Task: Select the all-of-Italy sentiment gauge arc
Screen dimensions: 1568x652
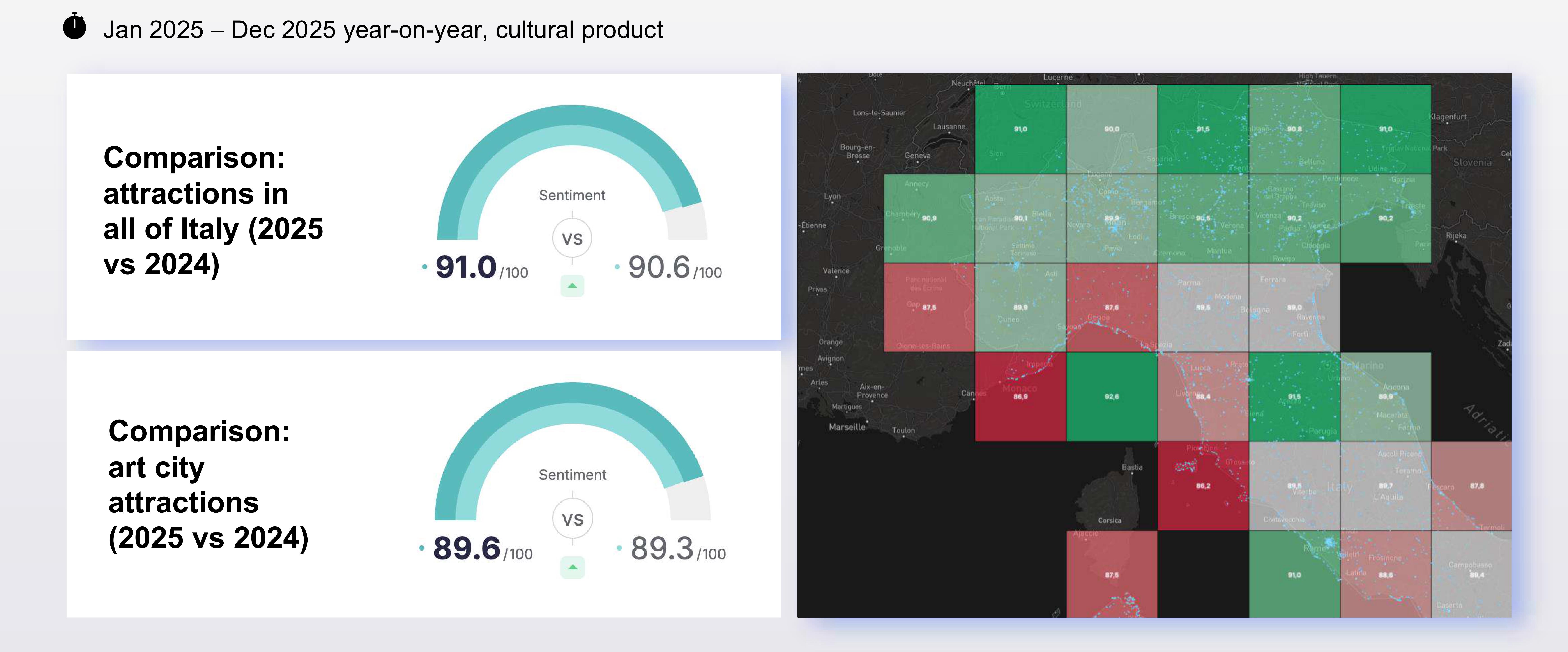Action: 572,172
